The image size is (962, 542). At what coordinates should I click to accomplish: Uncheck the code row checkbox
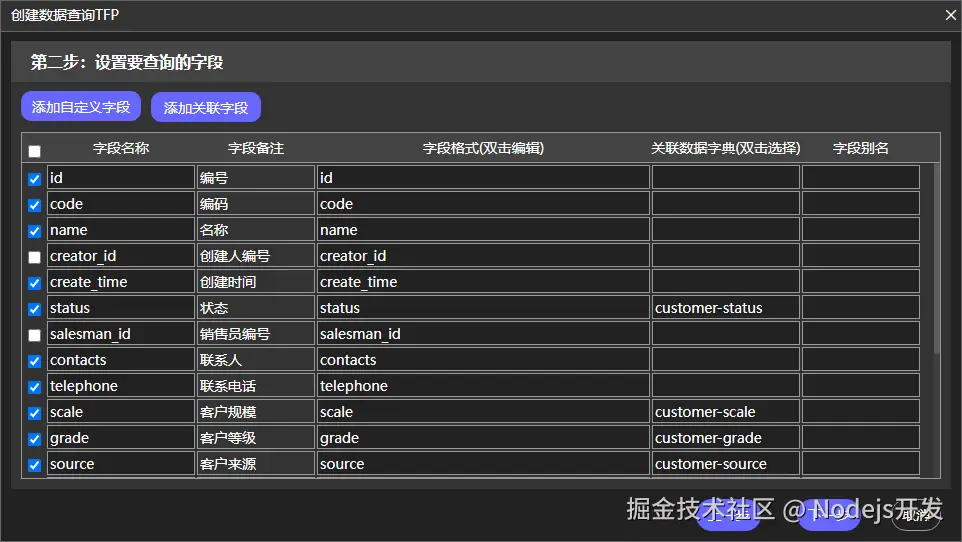click(x=34, y=205)
